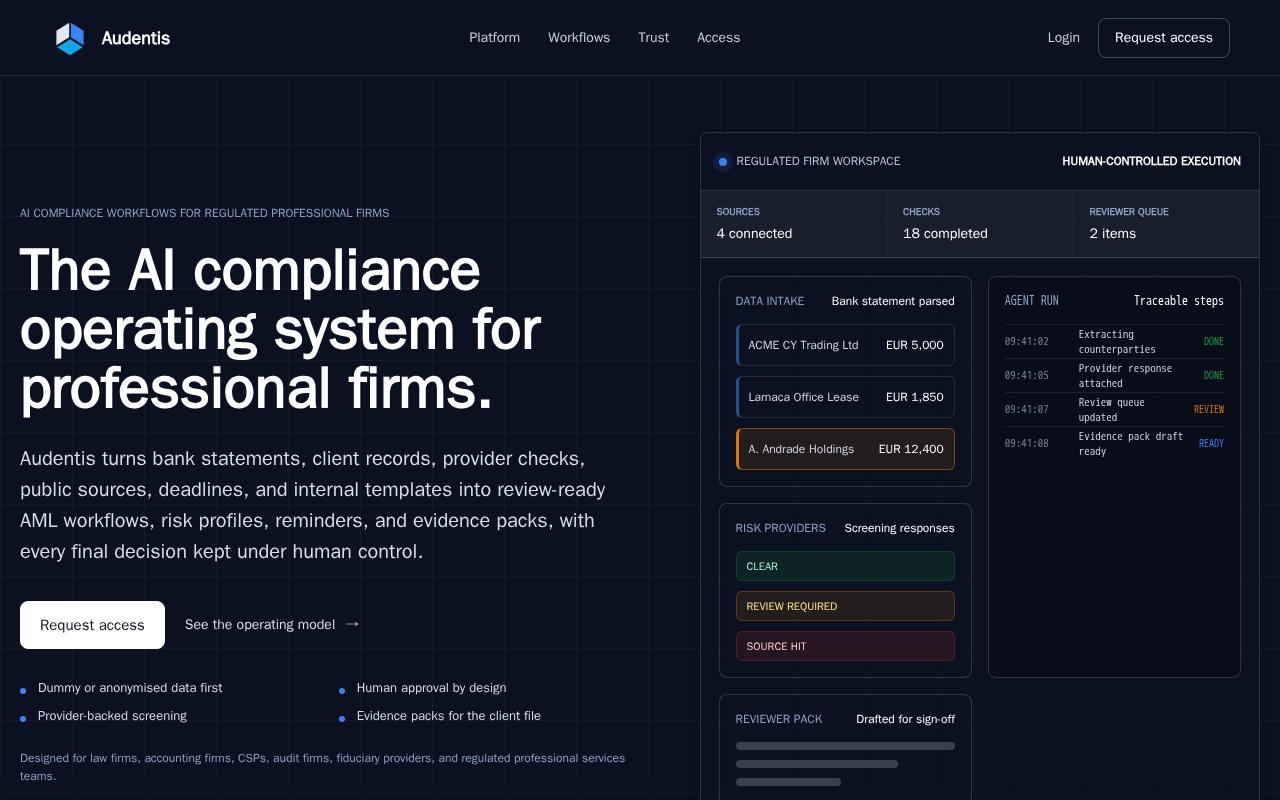
Task: Click the READY status label
Action: 1211,444
